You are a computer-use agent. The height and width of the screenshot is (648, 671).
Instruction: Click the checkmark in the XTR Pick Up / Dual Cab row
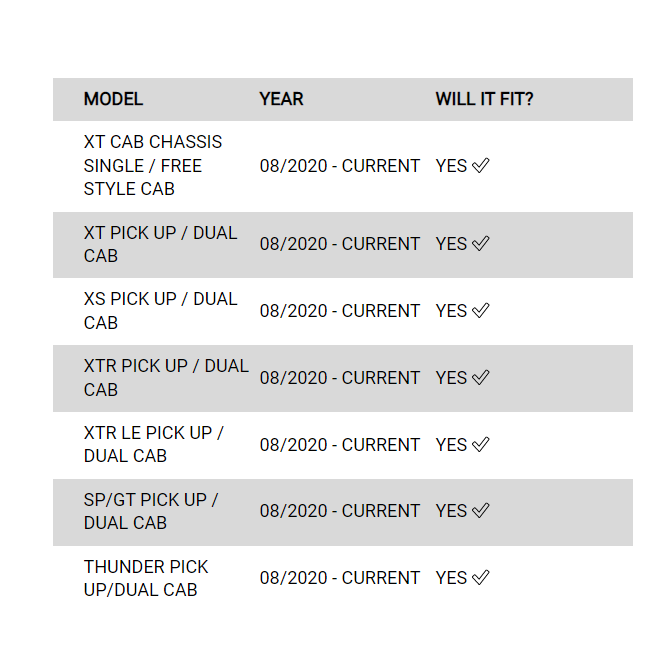tap(480, 378)
